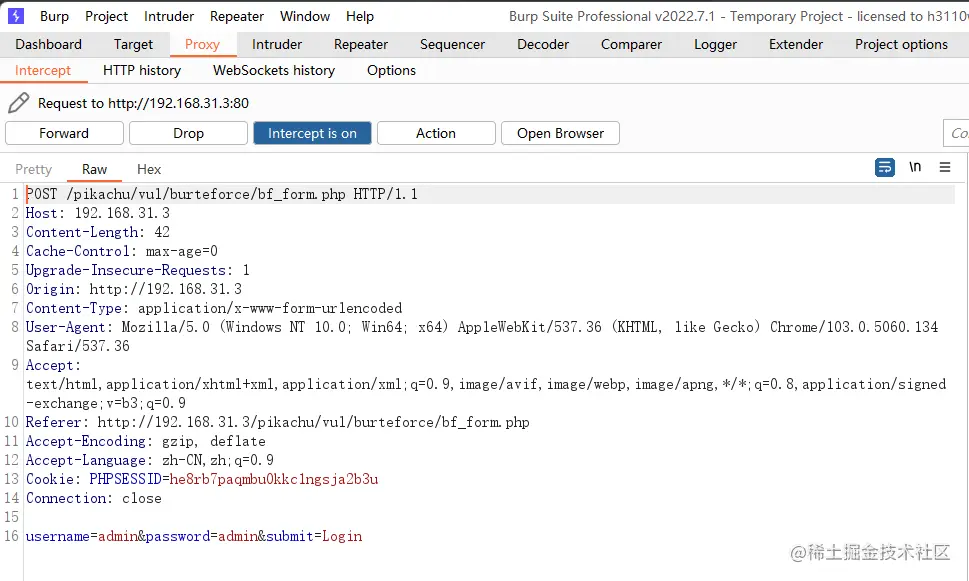Open the Repeater menu in the menu bar
The width and height of the screenshot is (969, 581).
[237, 16]
